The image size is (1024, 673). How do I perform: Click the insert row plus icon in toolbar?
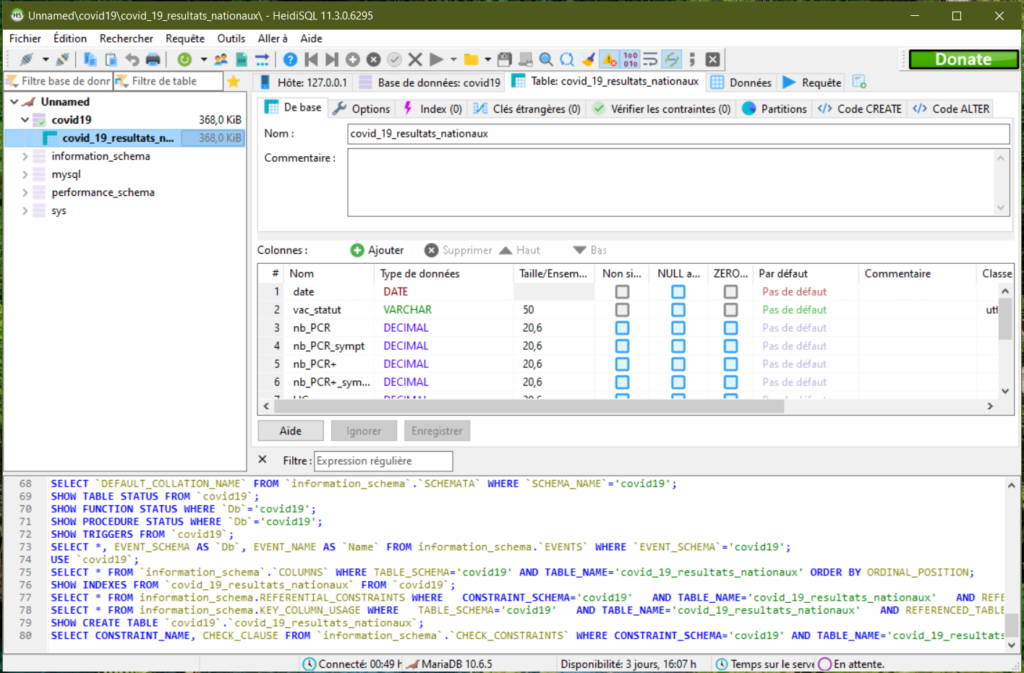pos(353,60)
